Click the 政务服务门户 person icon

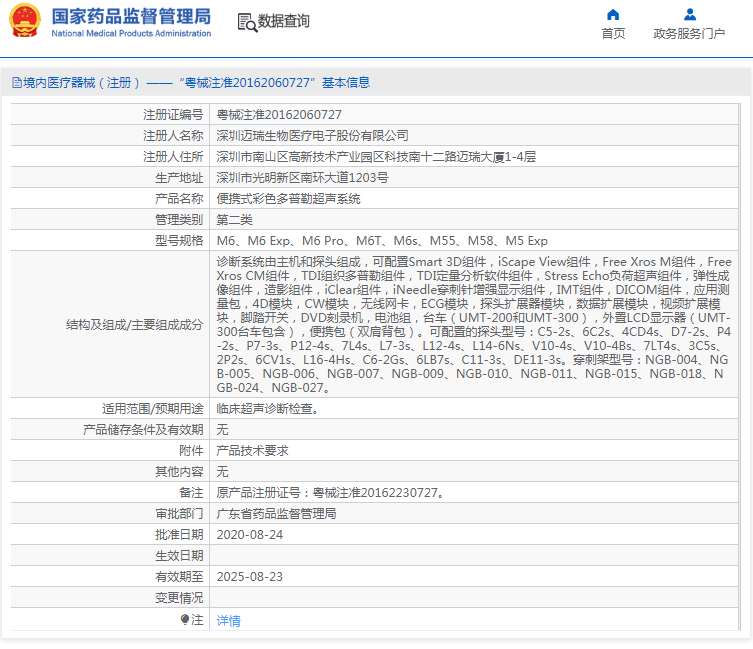pyautogui.click(x=690, y=14)
